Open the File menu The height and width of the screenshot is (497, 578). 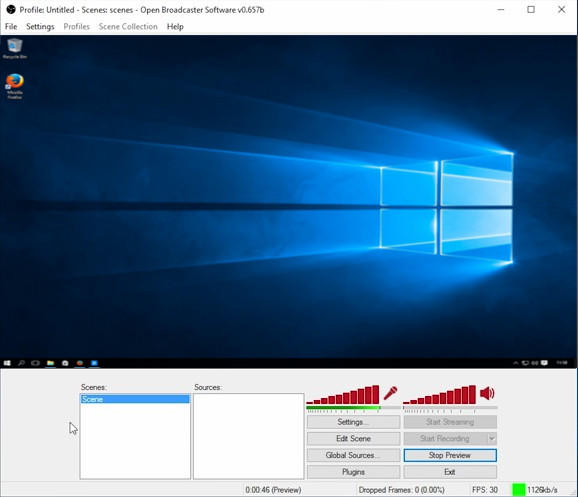point(11,27)
